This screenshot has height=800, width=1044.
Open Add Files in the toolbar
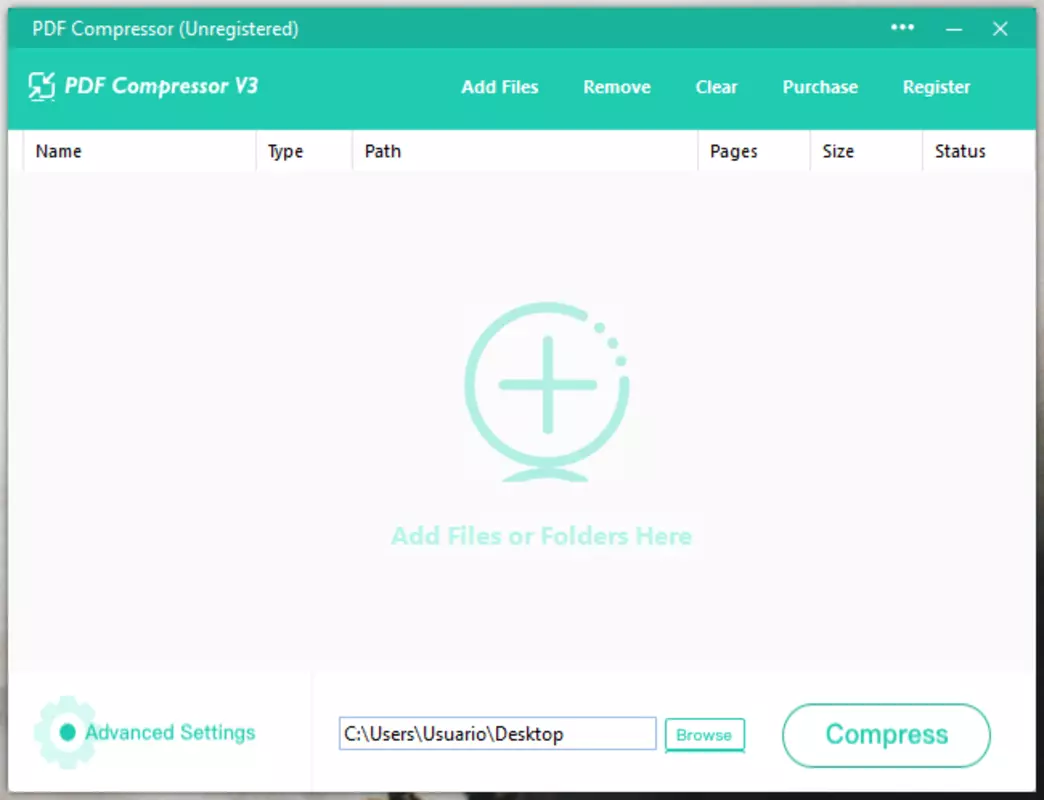(x=499, y=87)
